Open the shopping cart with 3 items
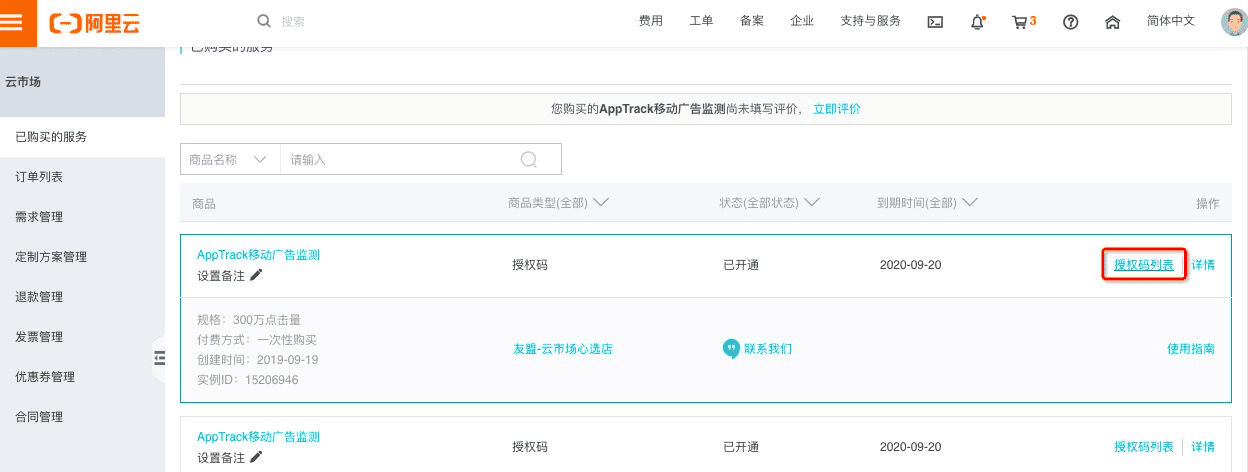 (x=1023, y=22)
